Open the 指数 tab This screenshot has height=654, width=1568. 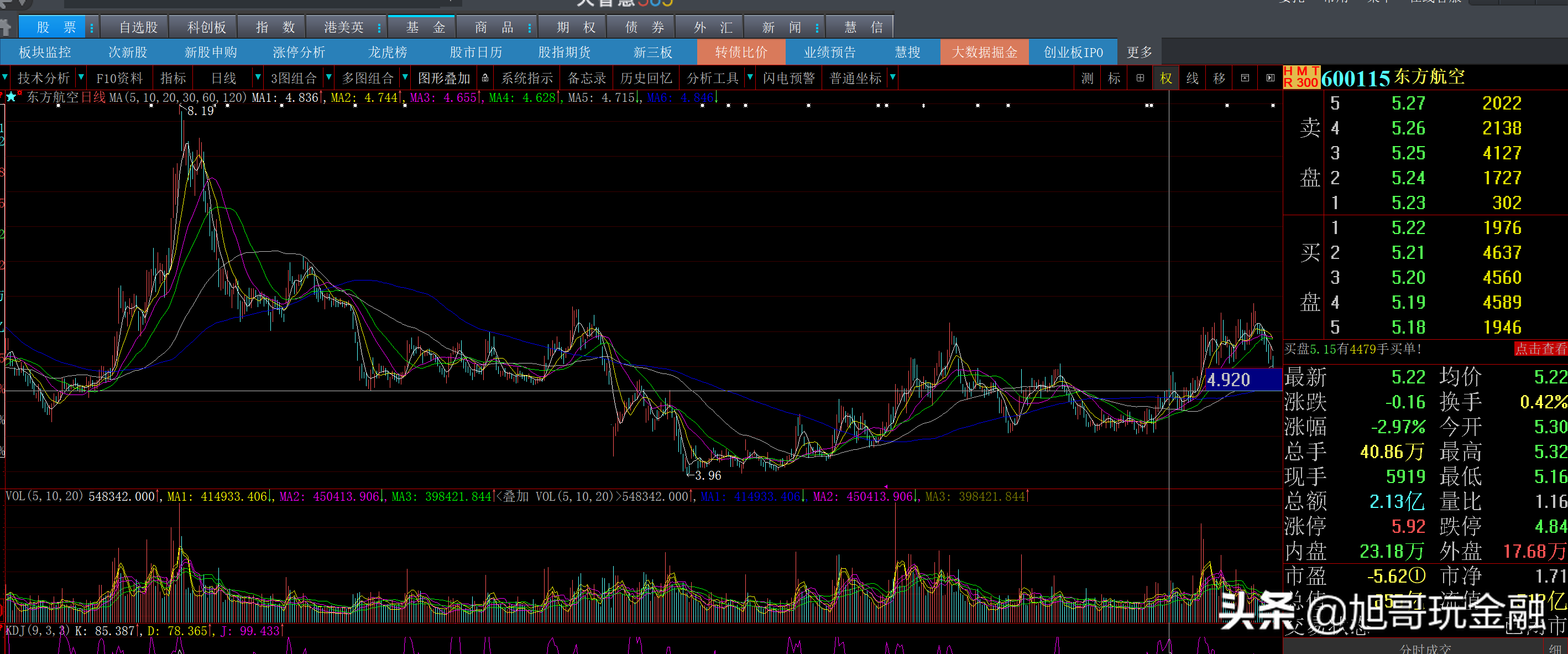pyautogui.click(x=275, y=28)
